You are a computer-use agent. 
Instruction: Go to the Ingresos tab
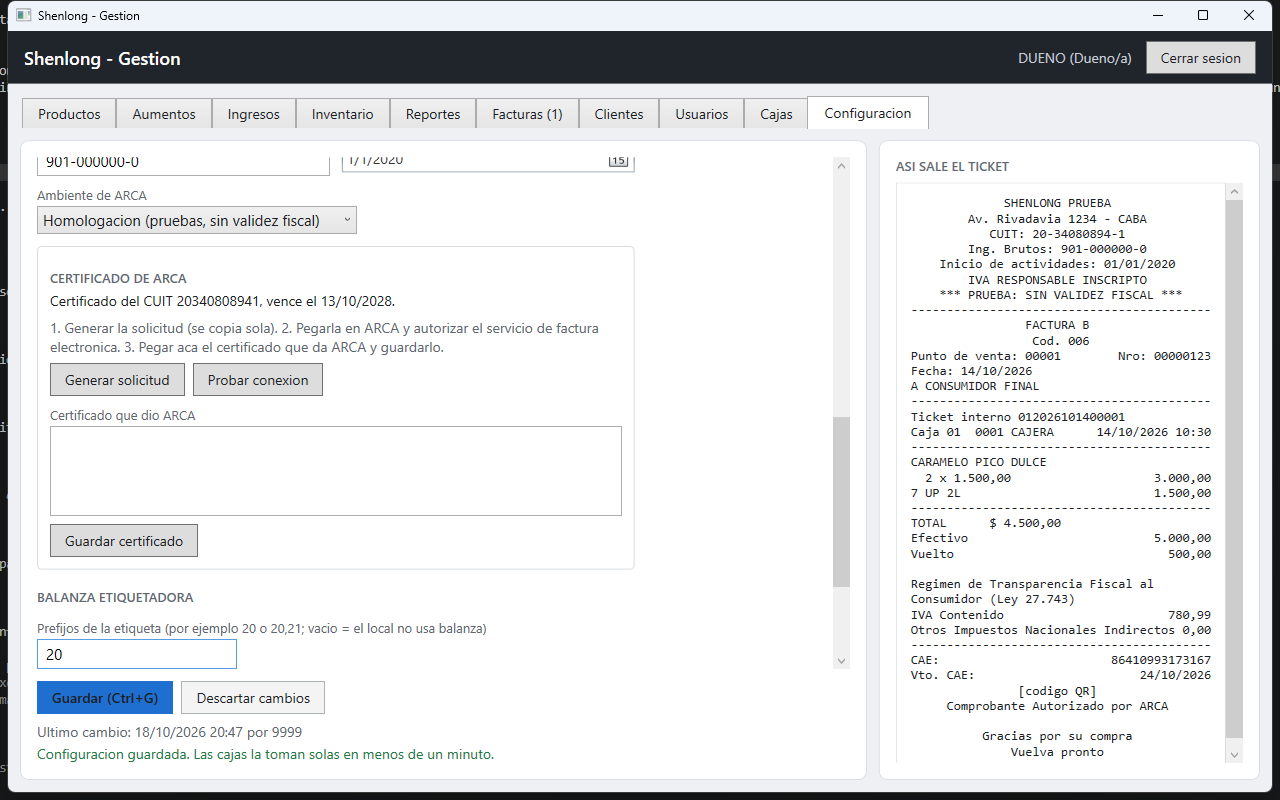point(254,114)
